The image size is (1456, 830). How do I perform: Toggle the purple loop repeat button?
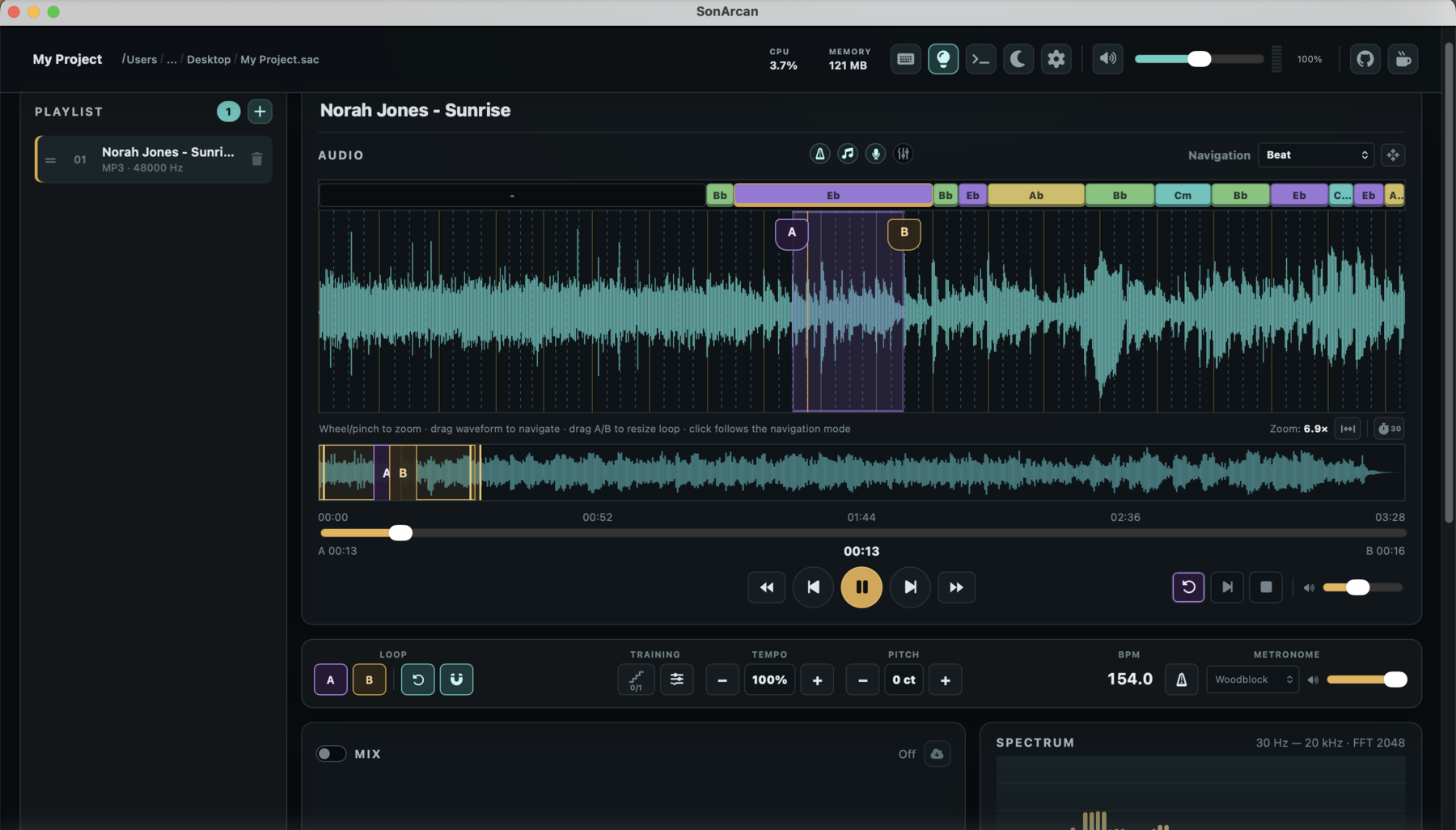(x=1188, y=587)
